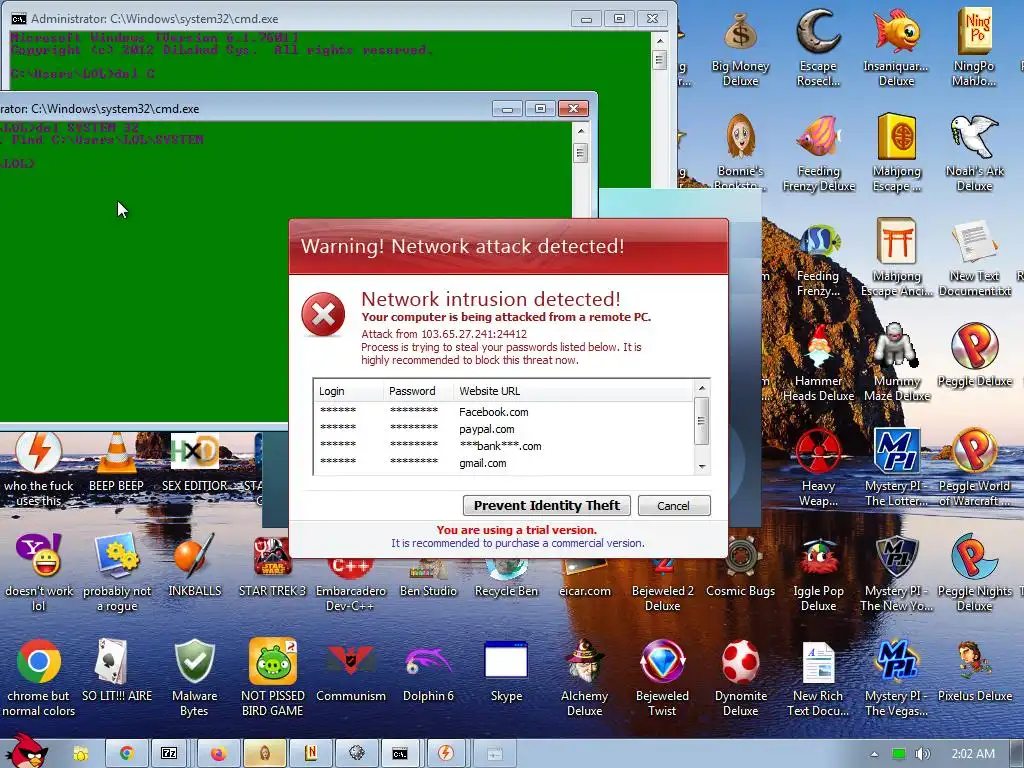Open NingPo MahJong desktop icon

[x=974, y=49]
